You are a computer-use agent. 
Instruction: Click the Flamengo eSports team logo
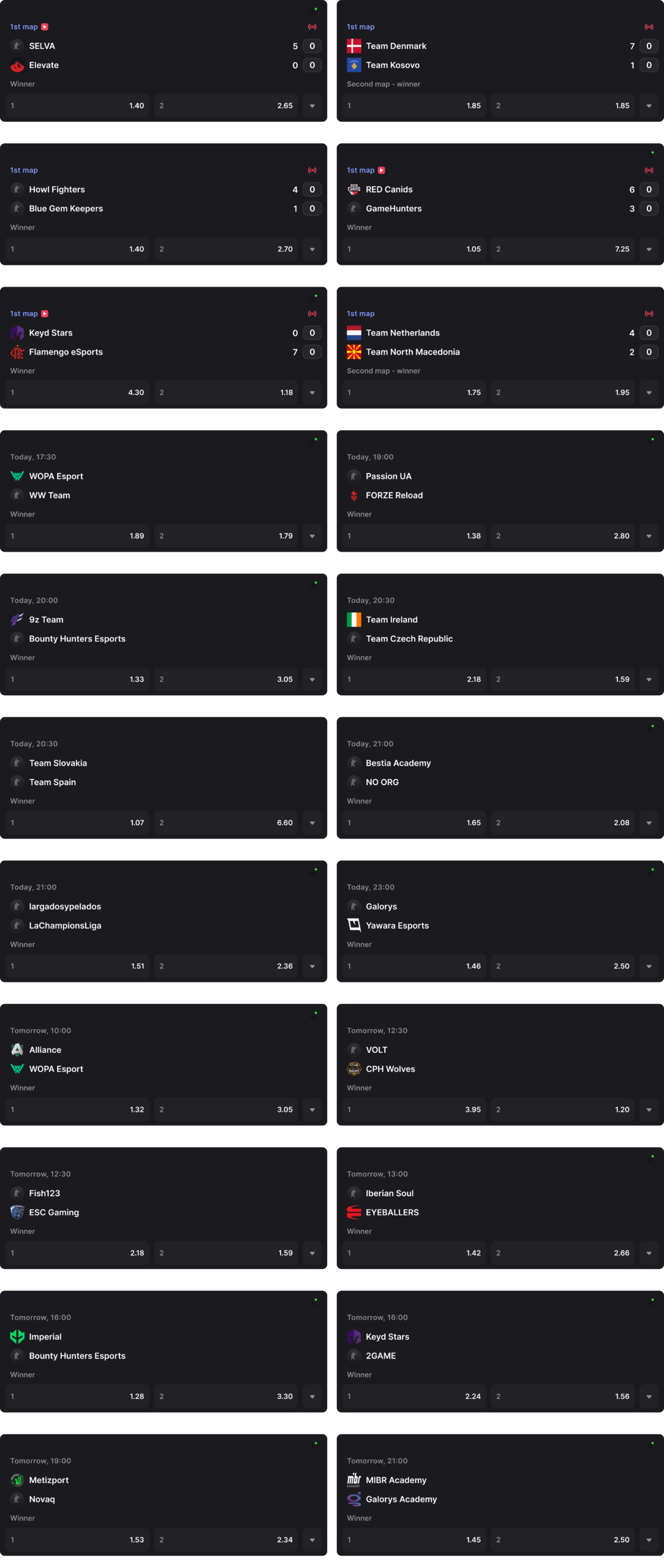(17, 352)
